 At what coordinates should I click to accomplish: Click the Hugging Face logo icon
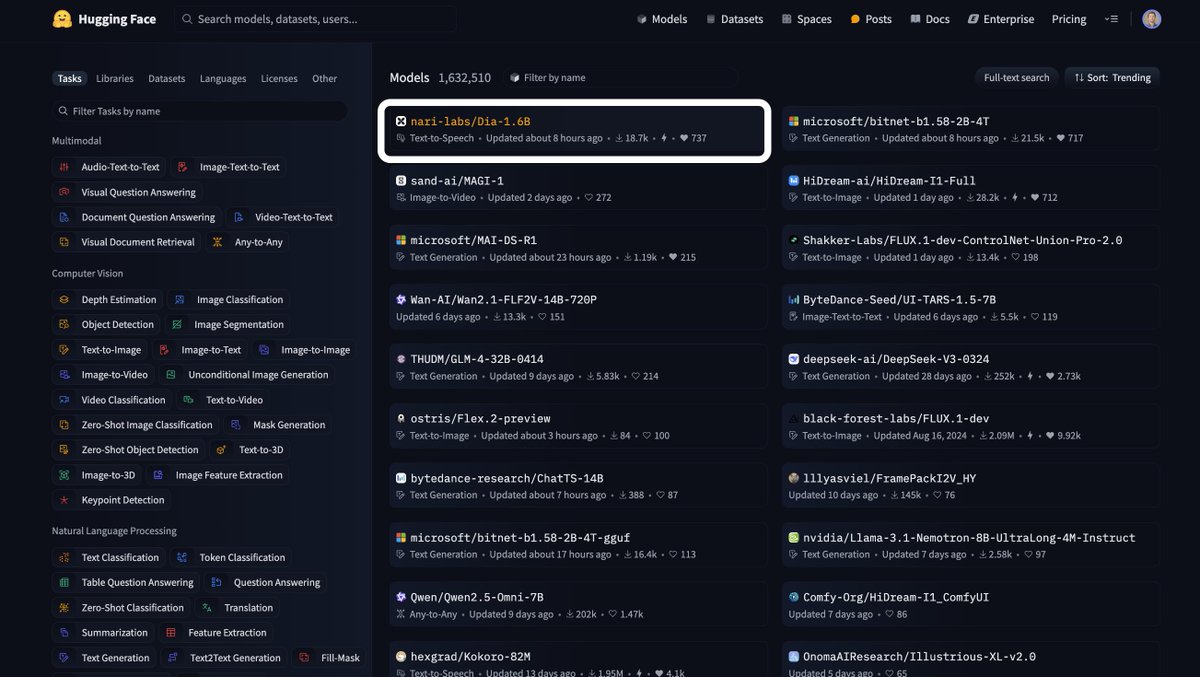(x=62, y=19)
